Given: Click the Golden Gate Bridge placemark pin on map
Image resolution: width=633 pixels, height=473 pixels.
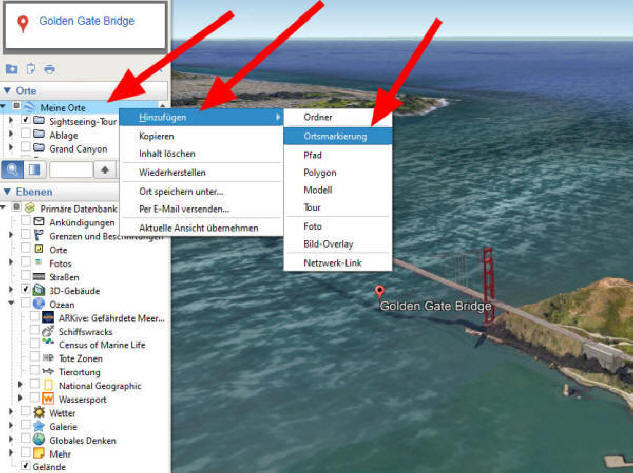Looking at the screenshot, I should pos(379,292).
